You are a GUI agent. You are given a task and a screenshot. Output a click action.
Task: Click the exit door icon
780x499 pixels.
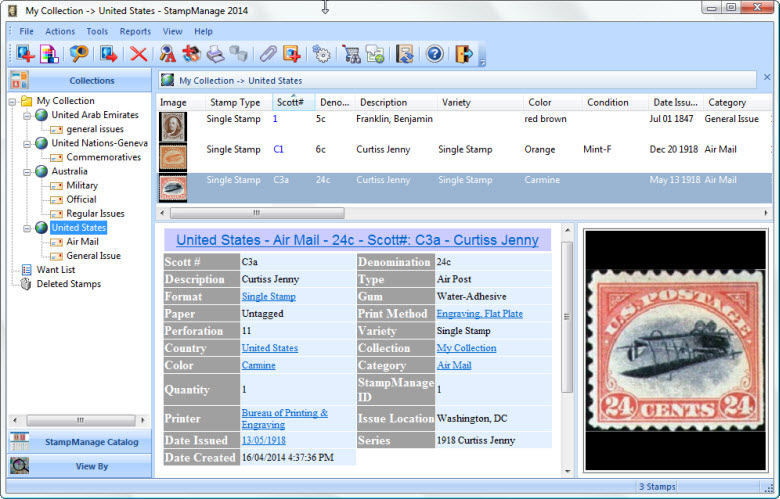[464, 53]
